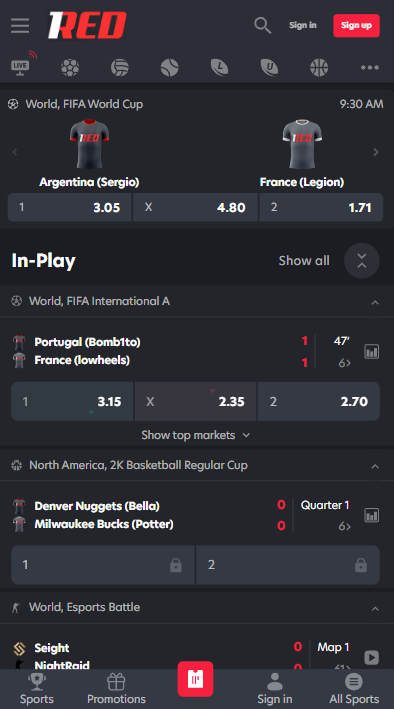394x709 pixels.
Task: Open statistics for Portugal vs France match
Action: coord(371,351)
